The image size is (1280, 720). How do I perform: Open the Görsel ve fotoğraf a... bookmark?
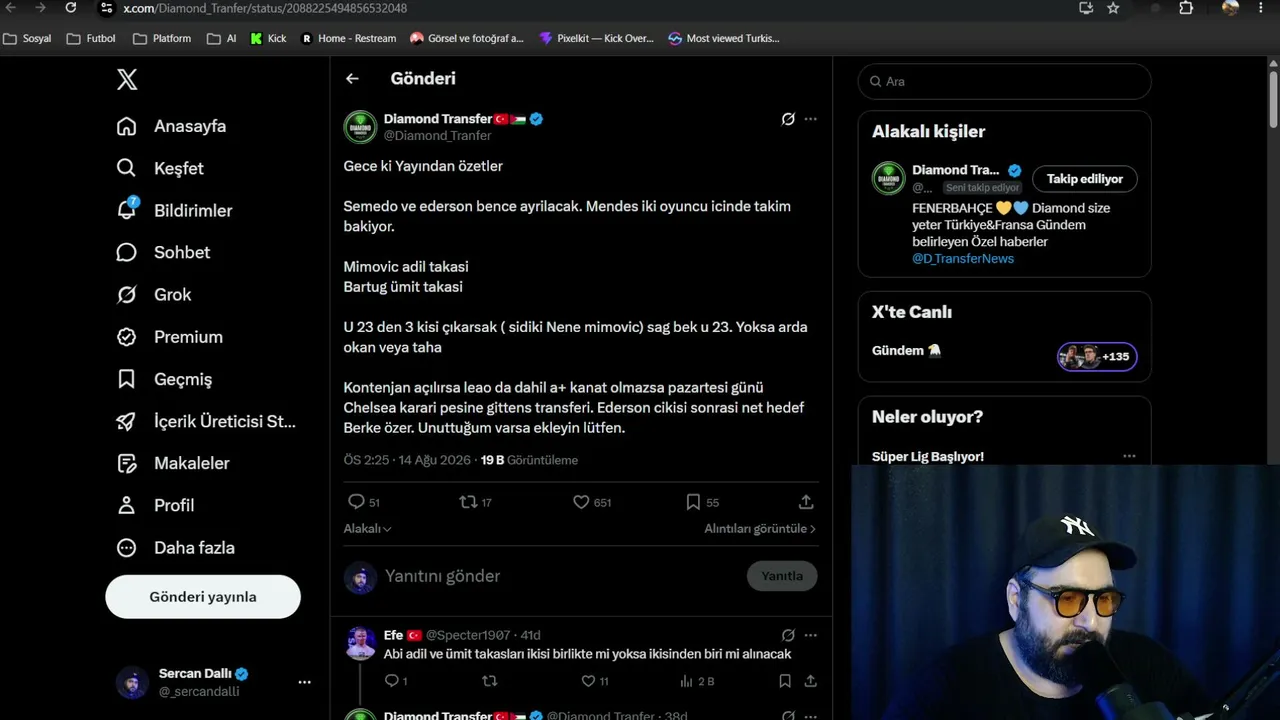467,38
